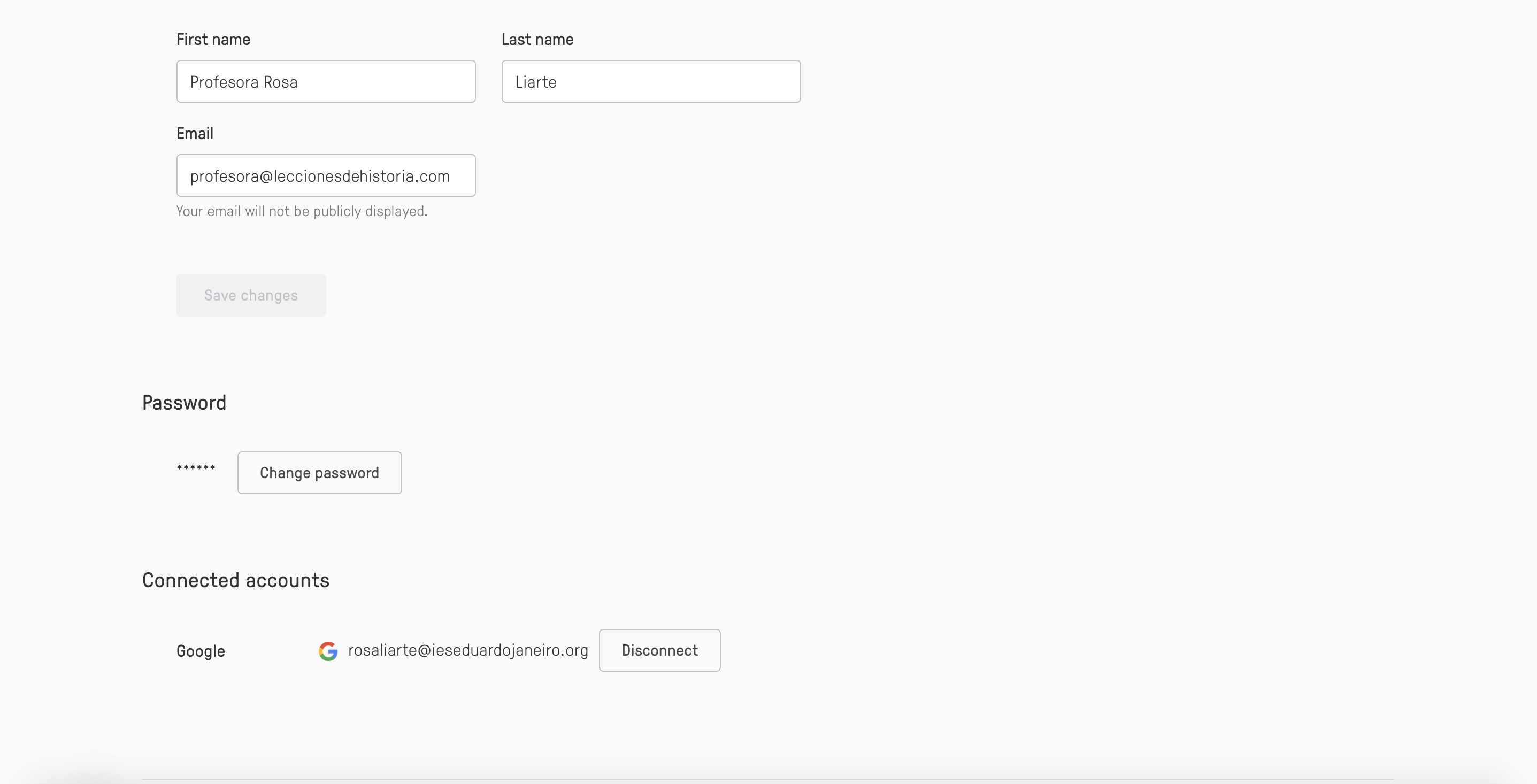Image resolution: width=1537 pixels, height=784 pixels.
Task: Click the Email field label
Action: (195, 134)
